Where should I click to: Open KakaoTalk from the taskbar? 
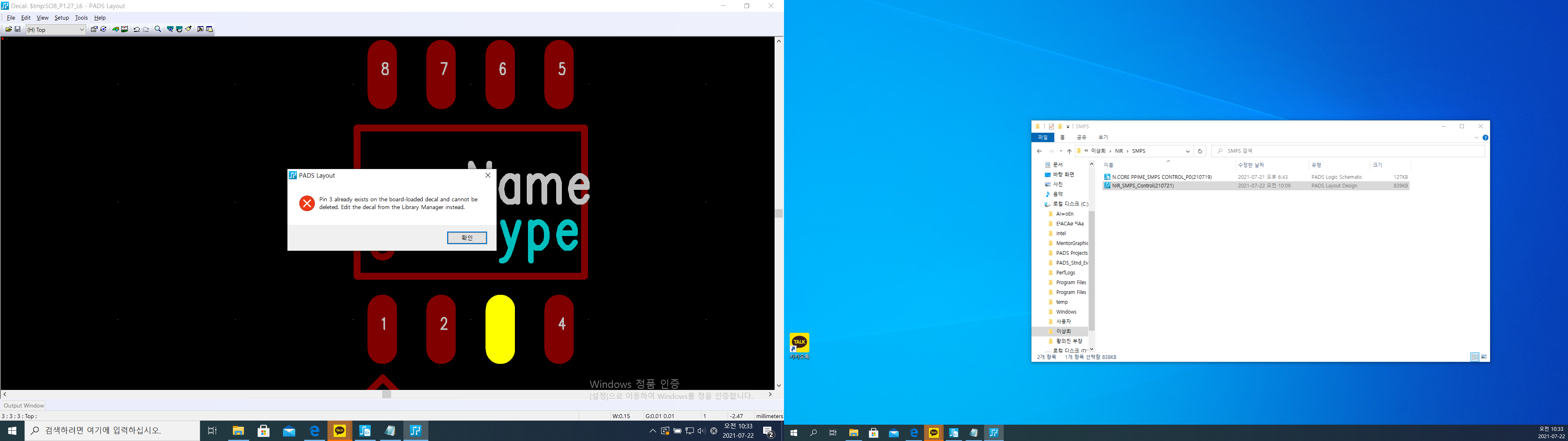click(x=340, y=431)
